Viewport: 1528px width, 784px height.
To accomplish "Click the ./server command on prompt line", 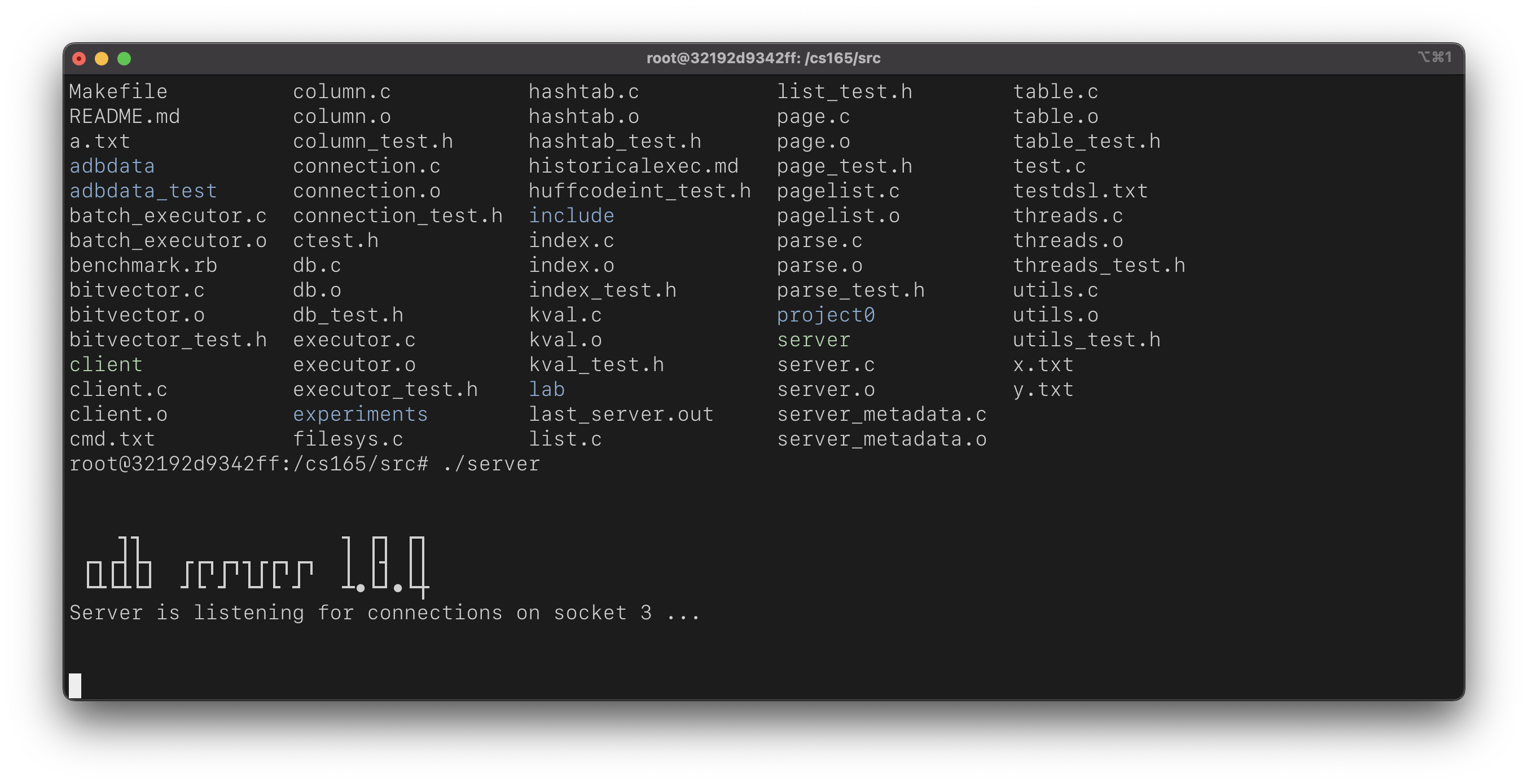I will tap(491, 464).
